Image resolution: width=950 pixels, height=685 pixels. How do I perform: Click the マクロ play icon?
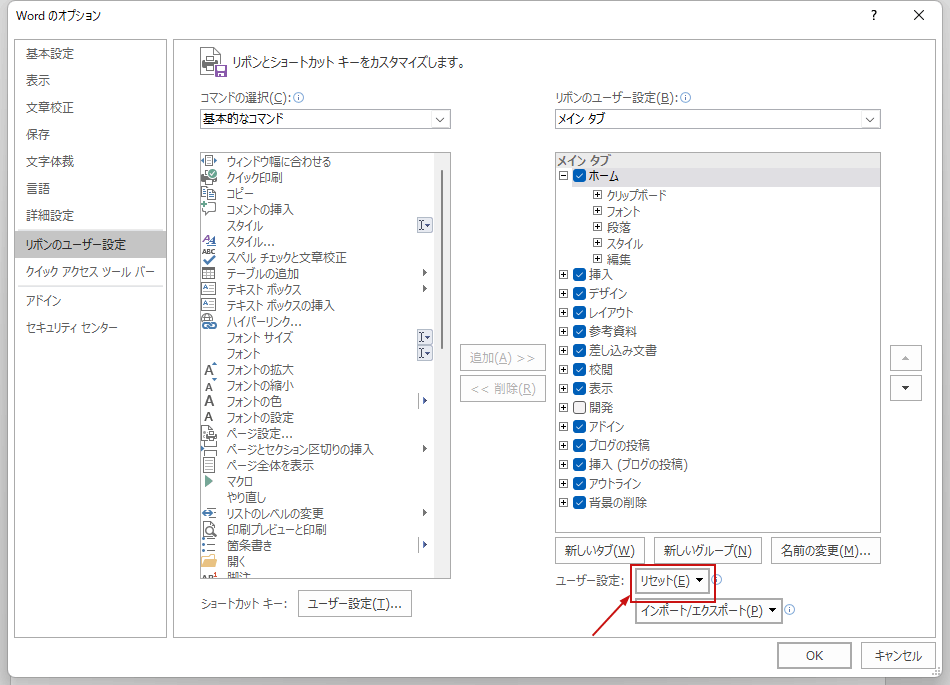coord(208,481)
